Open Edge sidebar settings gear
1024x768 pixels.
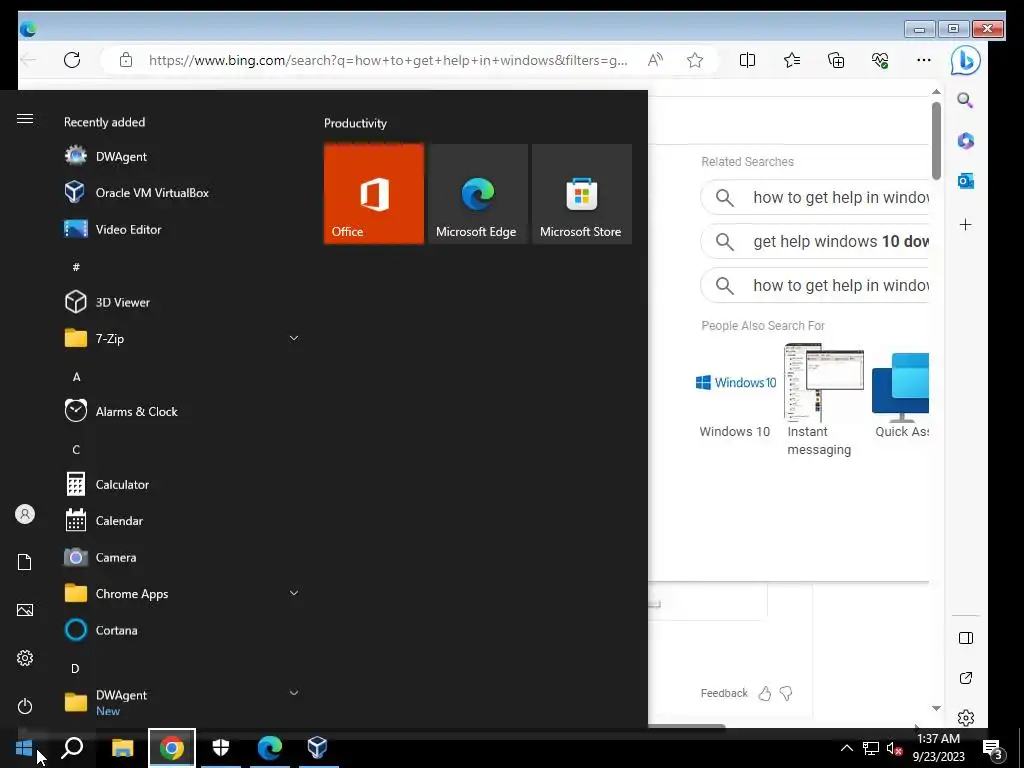point(965,718)
